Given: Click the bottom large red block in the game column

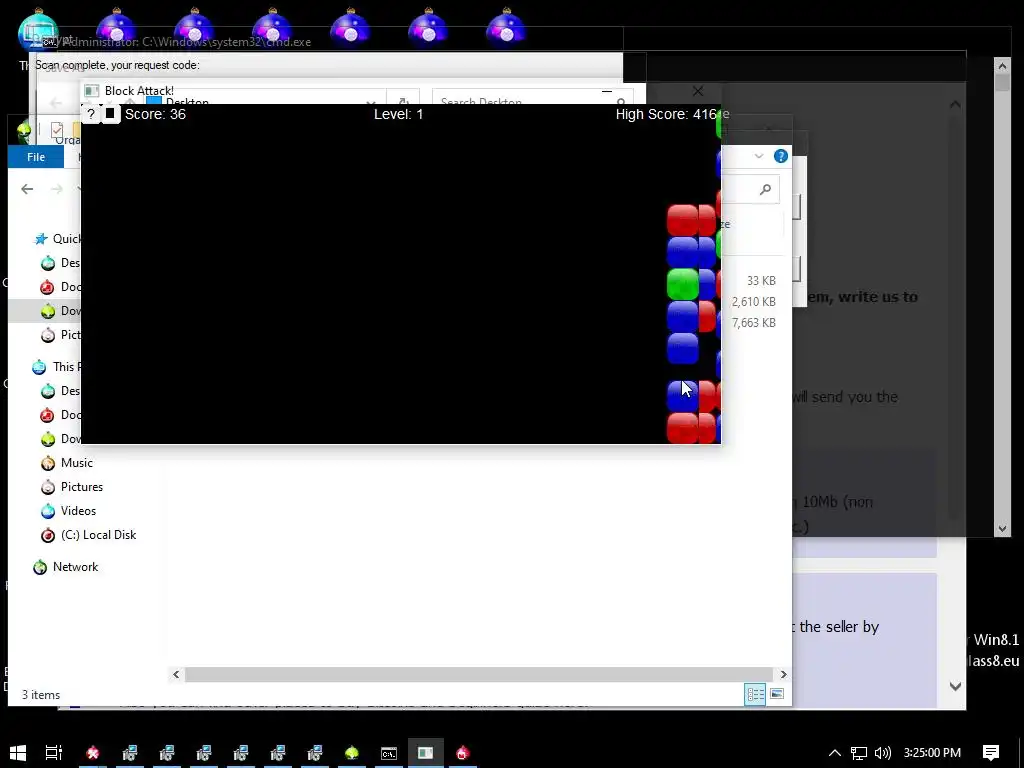Looking at the screenshot, I should 682,428.
